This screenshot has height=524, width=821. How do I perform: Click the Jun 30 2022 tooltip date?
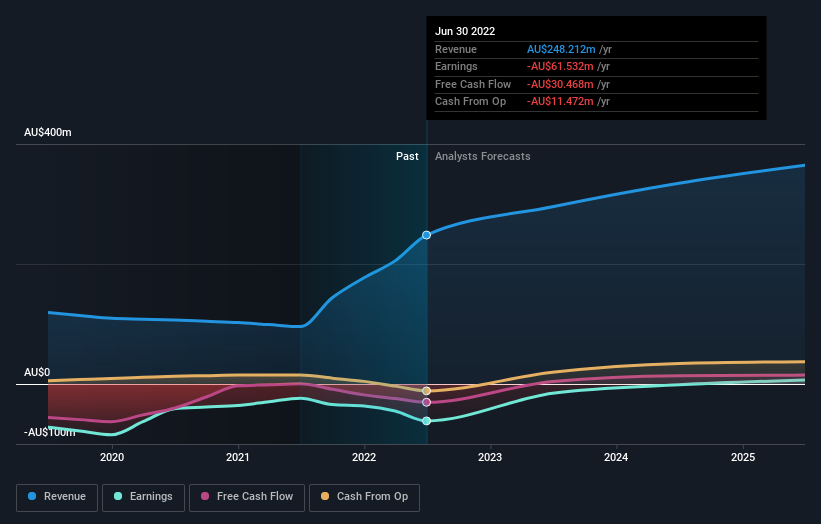click(465, 31)
